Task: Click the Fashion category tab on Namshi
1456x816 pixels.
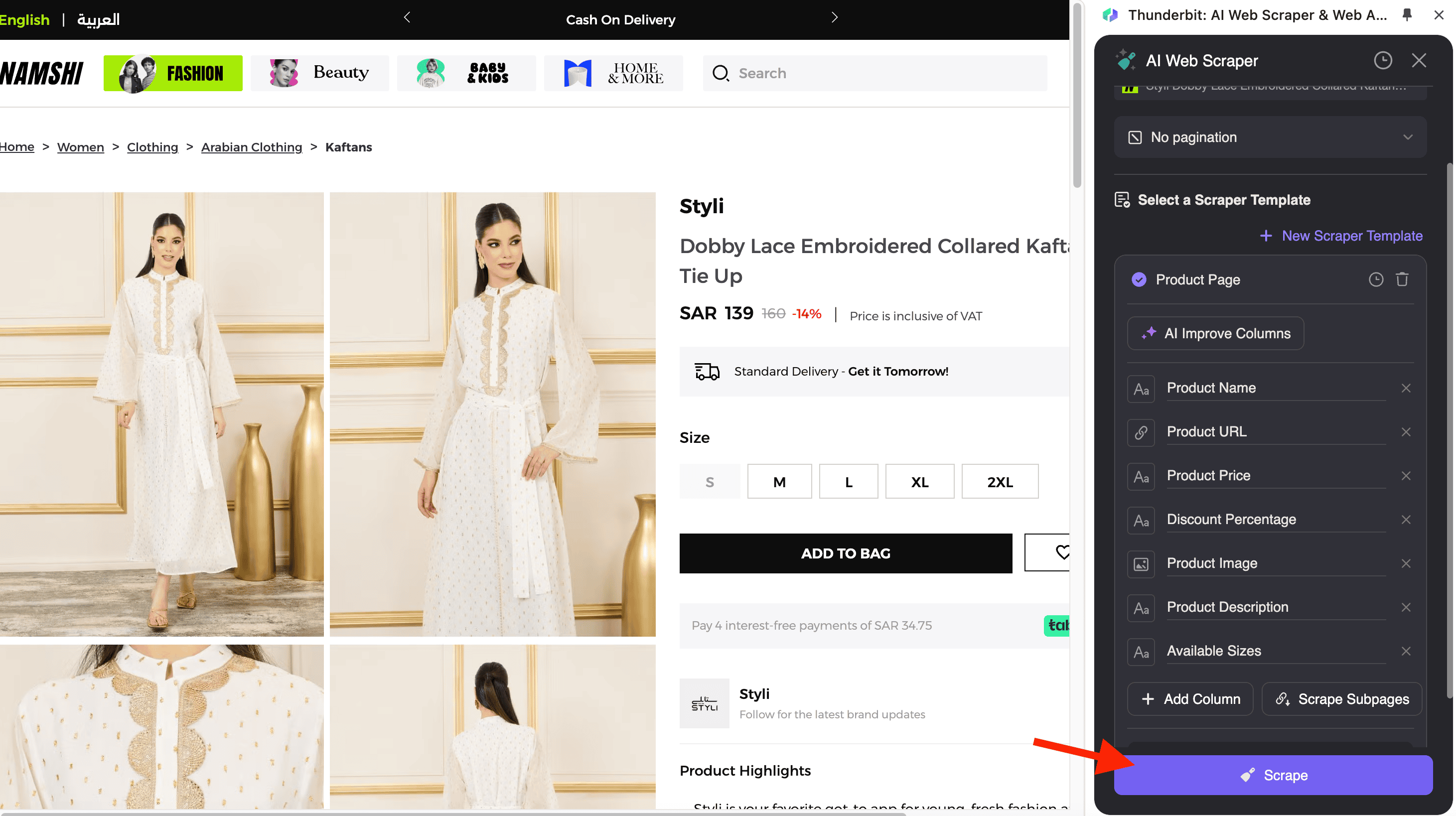Action: [x=173, y=73]
